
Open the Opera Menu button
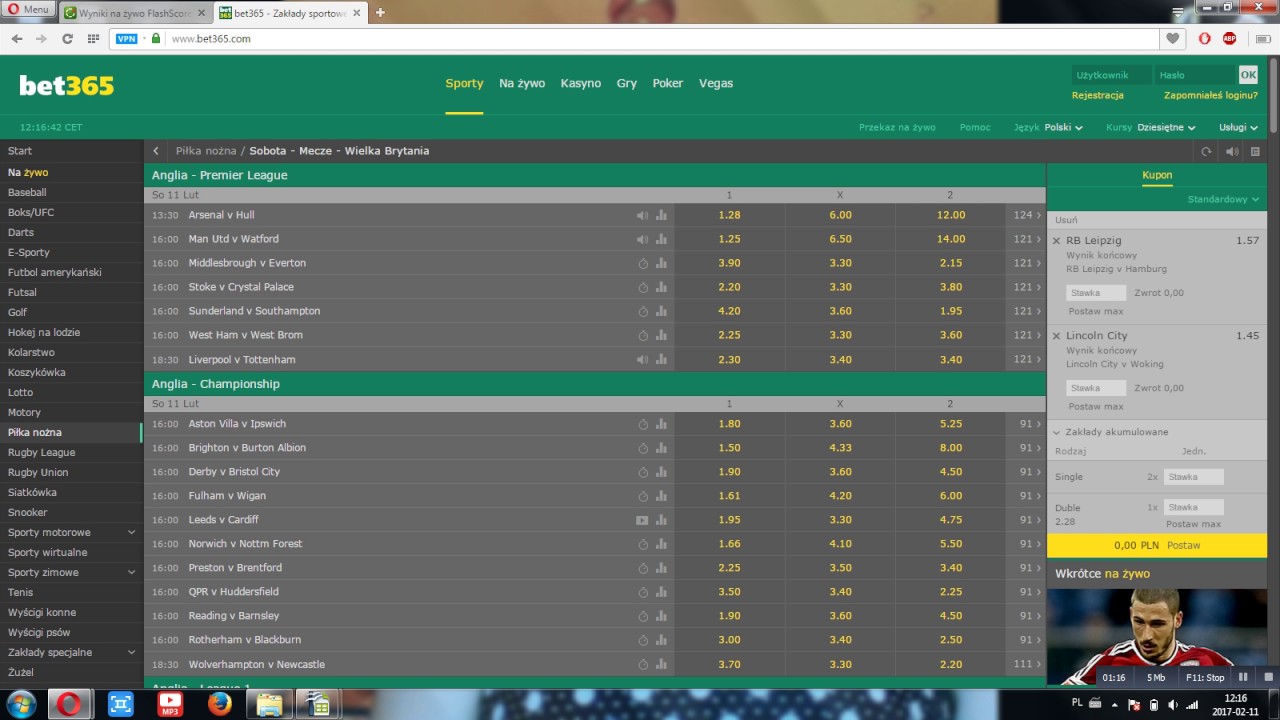click(28, 10)
